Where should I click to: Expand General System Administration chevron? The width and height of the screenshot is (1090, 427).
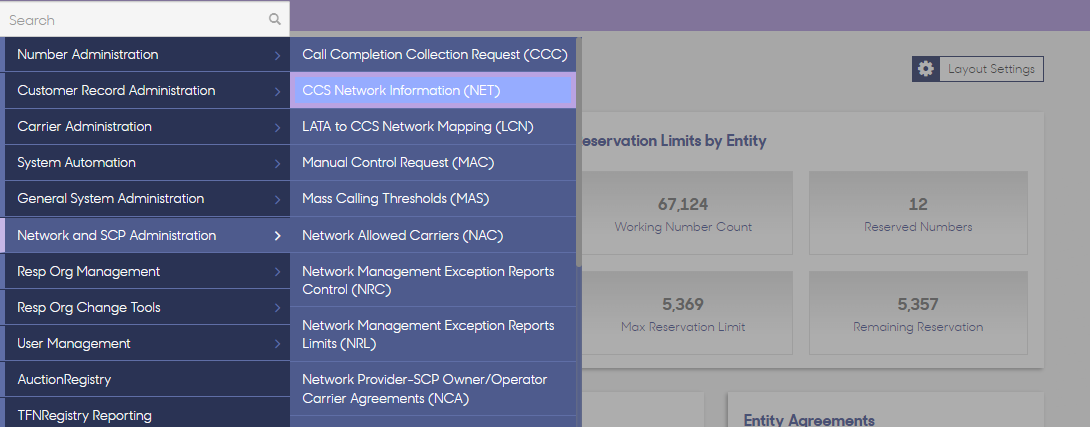(x=277, y=200)
